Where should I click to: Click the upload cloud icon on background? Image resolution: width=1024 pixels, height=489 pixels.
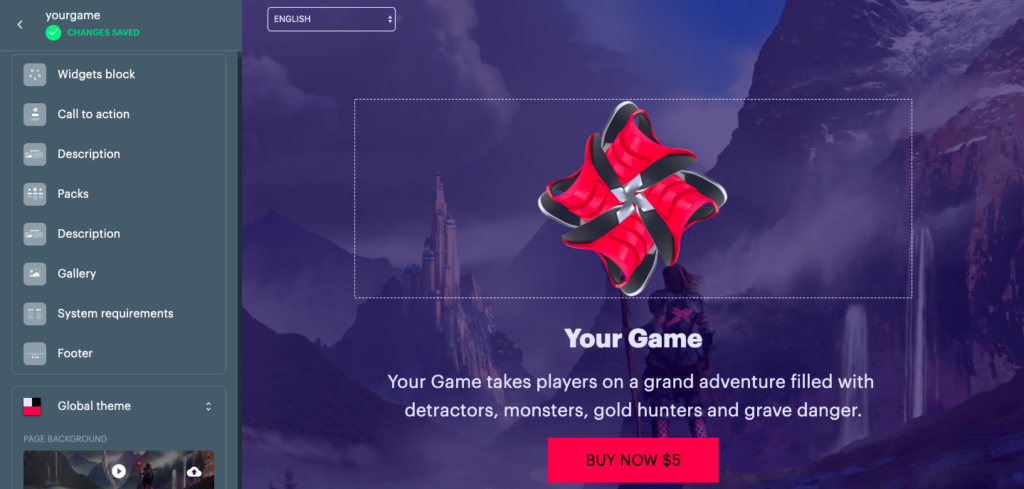point(194,471)
